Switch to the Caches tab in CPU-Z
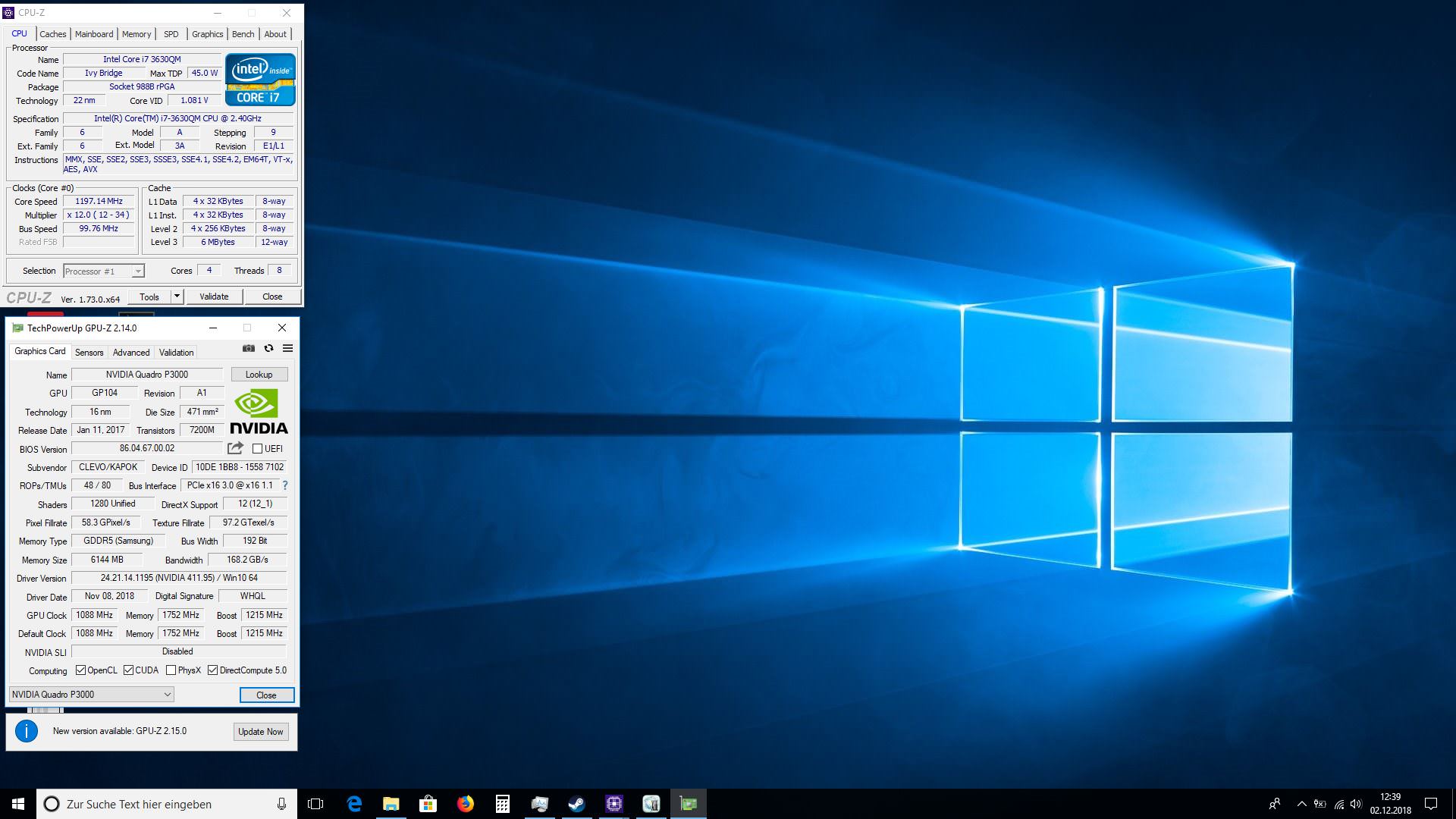The image size is (1456, 819). [x=53, y=34]
